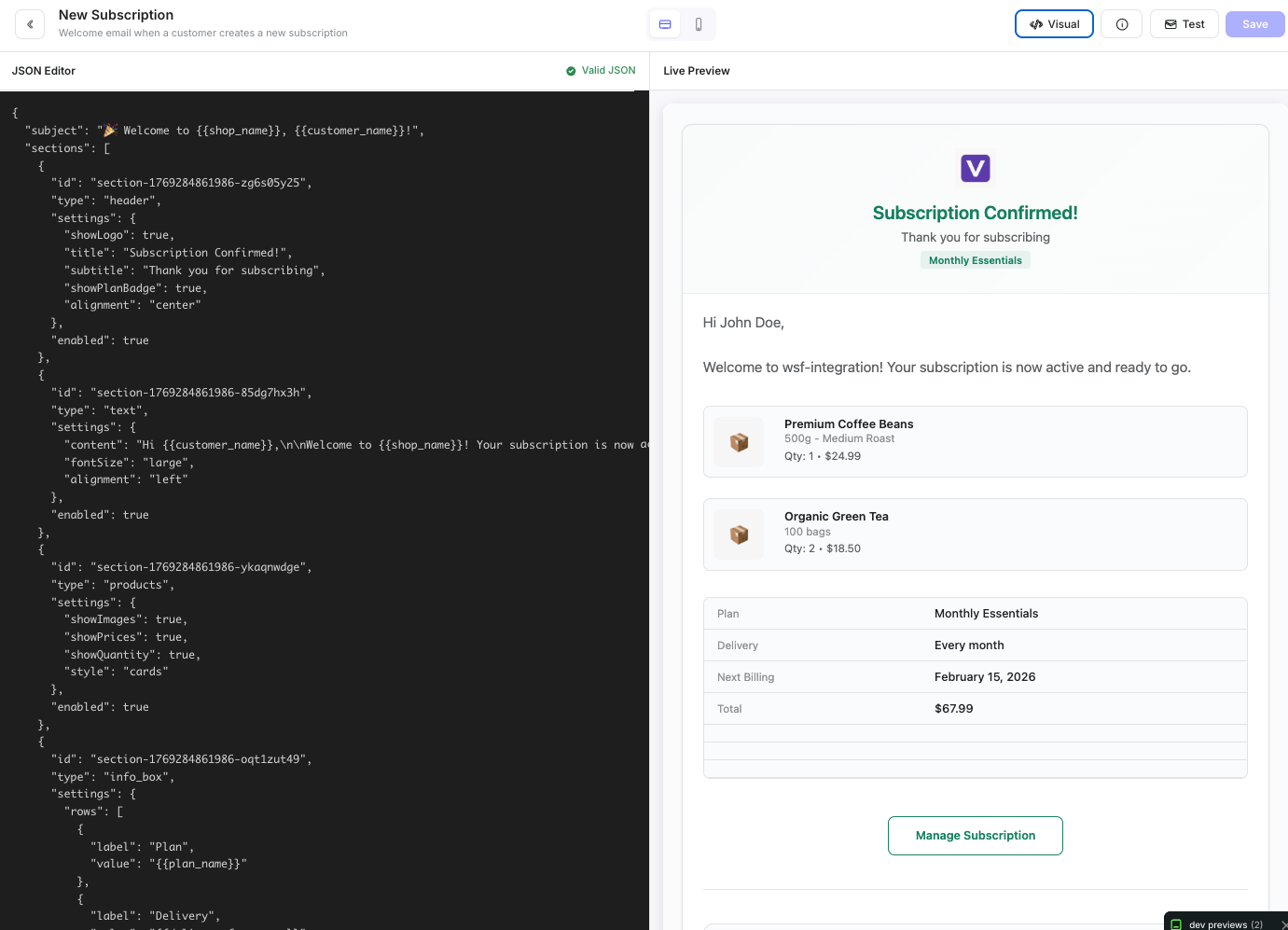This screenshot has width=1288, height=930.
Task: Click the Organic Green Tea product title
Action: coord(837,517)
